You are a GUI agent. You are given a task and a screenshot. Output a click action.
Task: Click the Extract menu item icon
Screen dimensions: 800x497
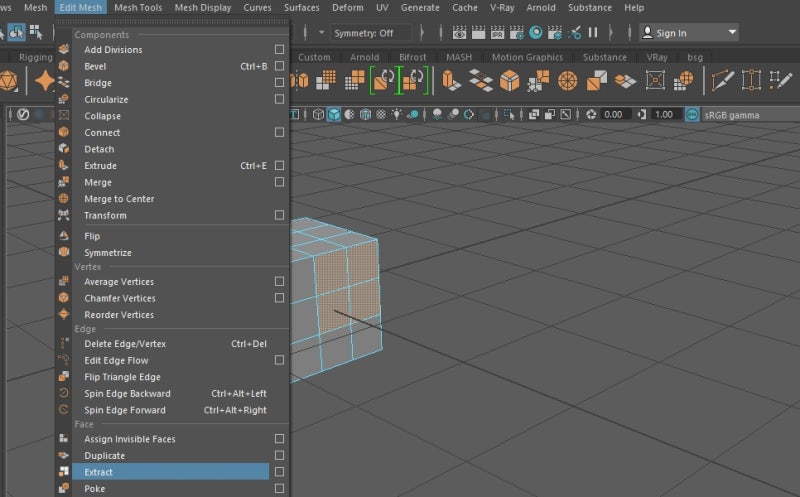[63, 471]
